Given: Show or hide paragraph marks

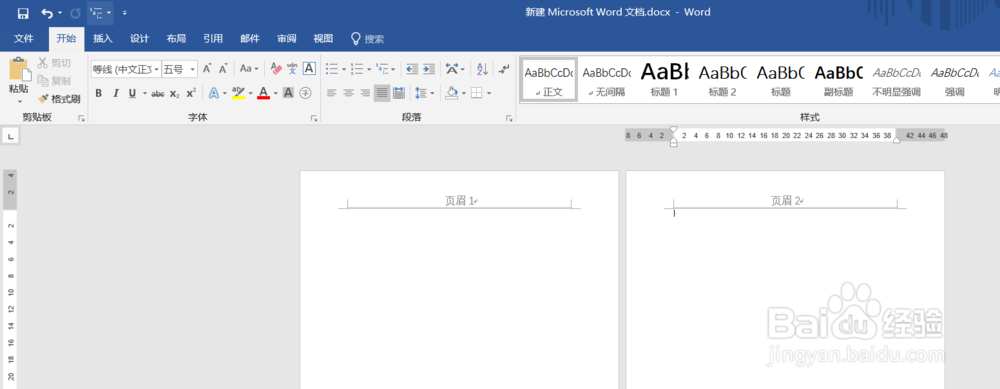Looking at the screenshot, I should click(504, 68).
